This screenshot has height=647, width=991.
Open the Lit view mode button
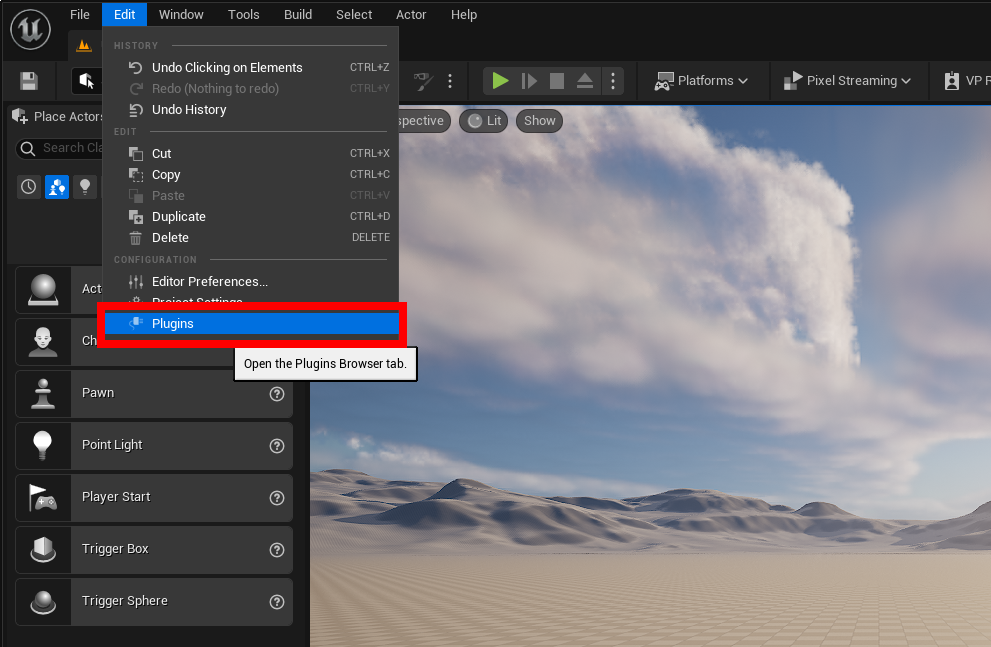coord(484,121)
